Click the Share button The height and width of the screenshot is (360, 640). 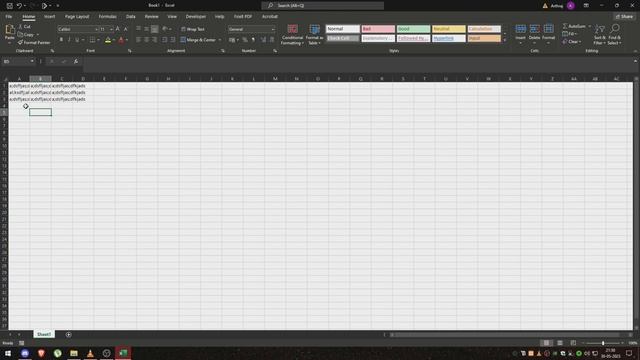click(624, 17)
